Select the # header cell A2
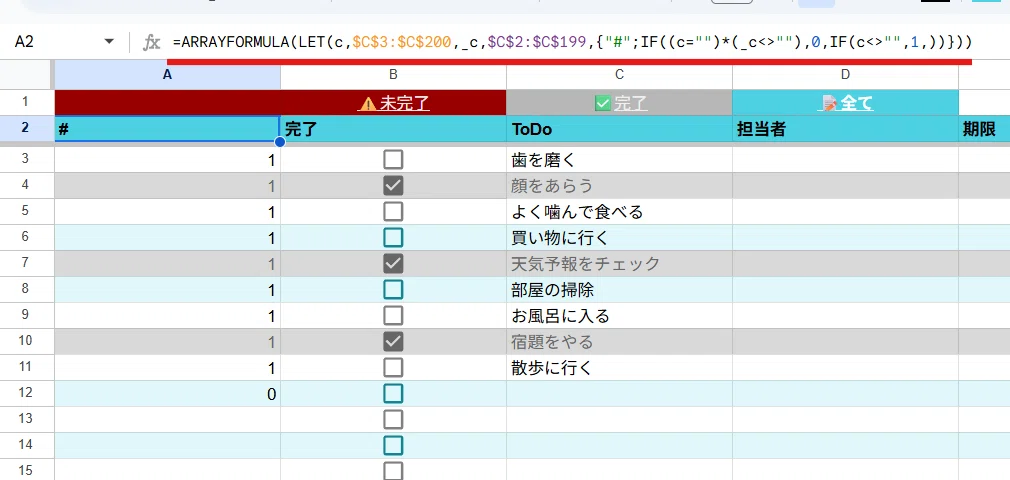This screenshot has height=480, width=1010. tap(167, 129)
